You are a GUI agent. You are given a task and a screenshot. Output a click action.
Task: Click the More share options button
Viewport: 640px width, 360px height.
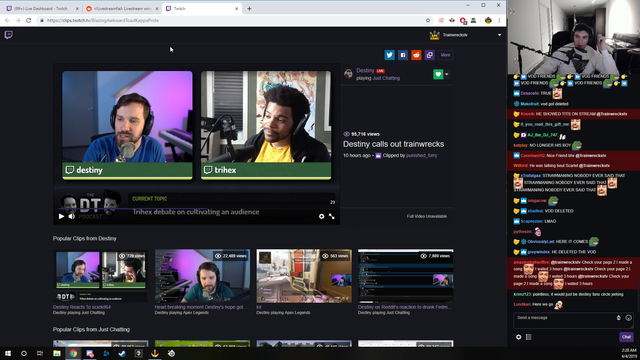(x=445, y=55)
